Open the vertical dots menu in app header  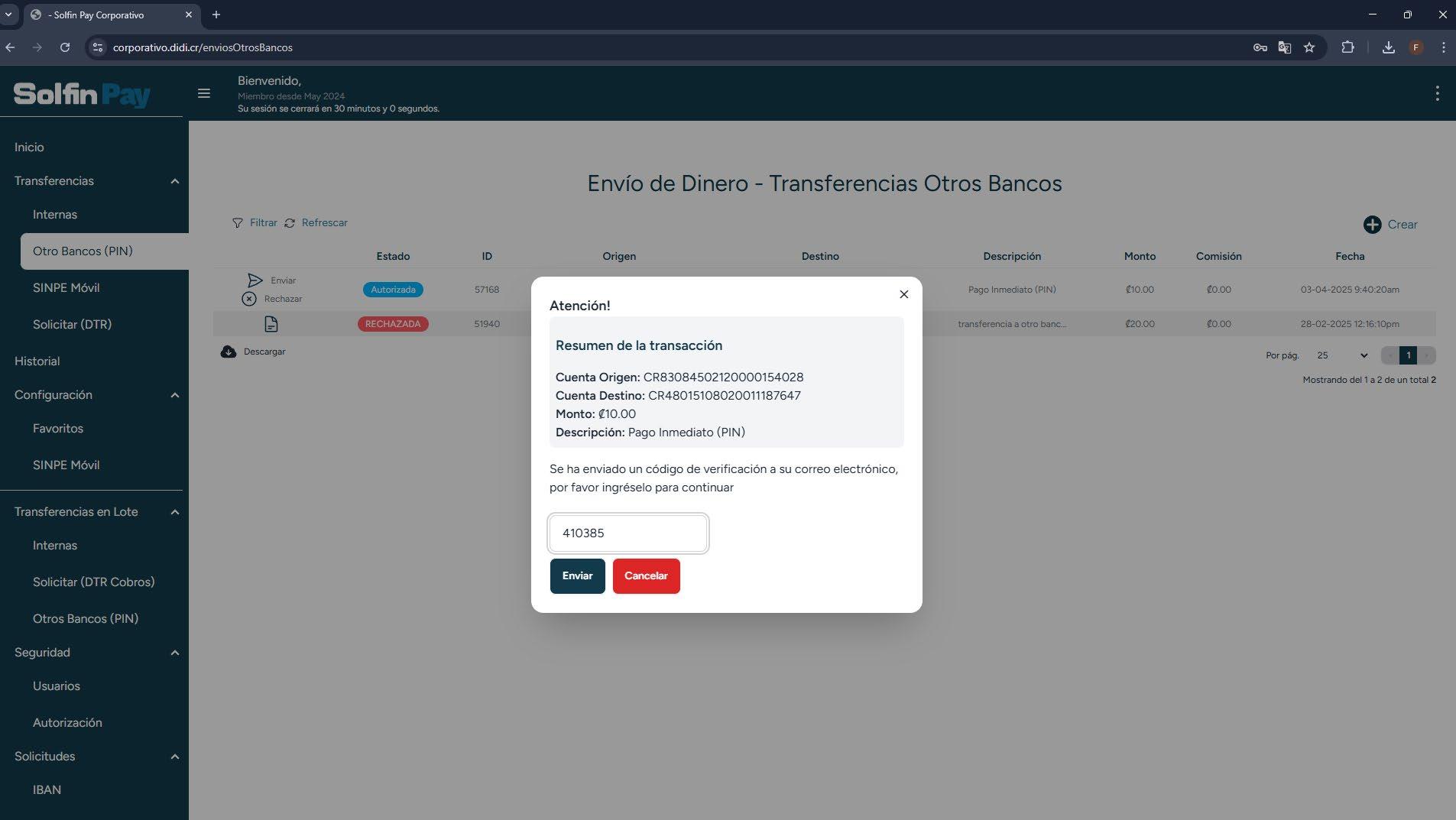click(x=1437, y=93)
